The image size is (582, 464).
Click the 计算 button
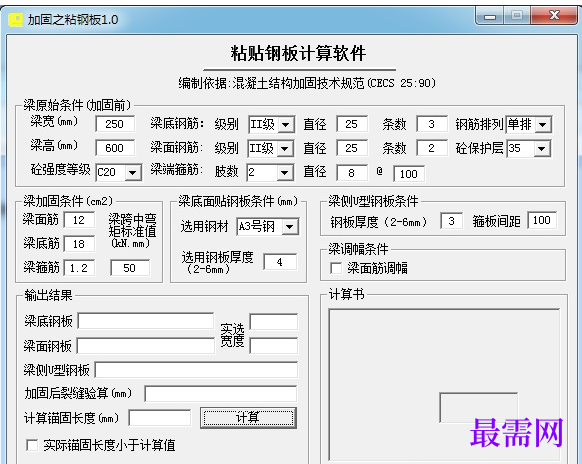[248, 418]
